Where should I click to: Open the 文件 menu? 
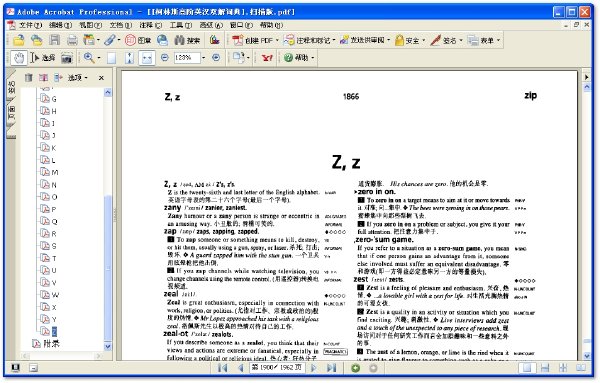click(30, 25)
